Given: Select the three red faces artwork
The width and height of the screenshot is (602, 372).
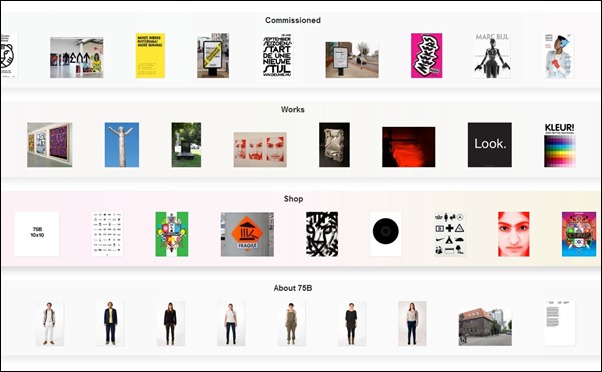Looking at the screenshot, I should coord(260,150).
